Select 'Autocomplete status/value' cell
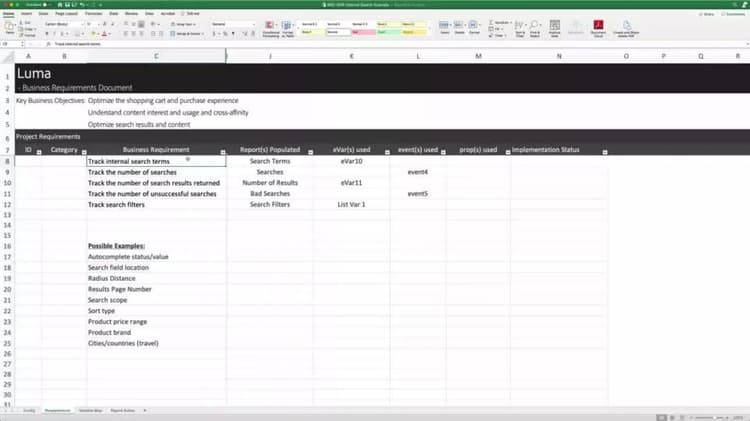Viewport: 750px width, 421px height. (x=156, y=257)
